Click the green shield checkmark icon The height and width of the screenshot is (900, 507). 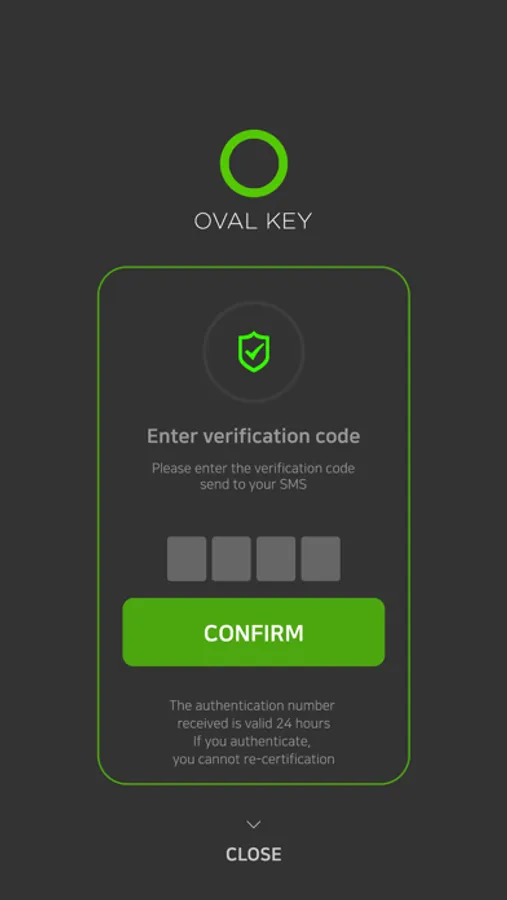(x=254, y=352)
